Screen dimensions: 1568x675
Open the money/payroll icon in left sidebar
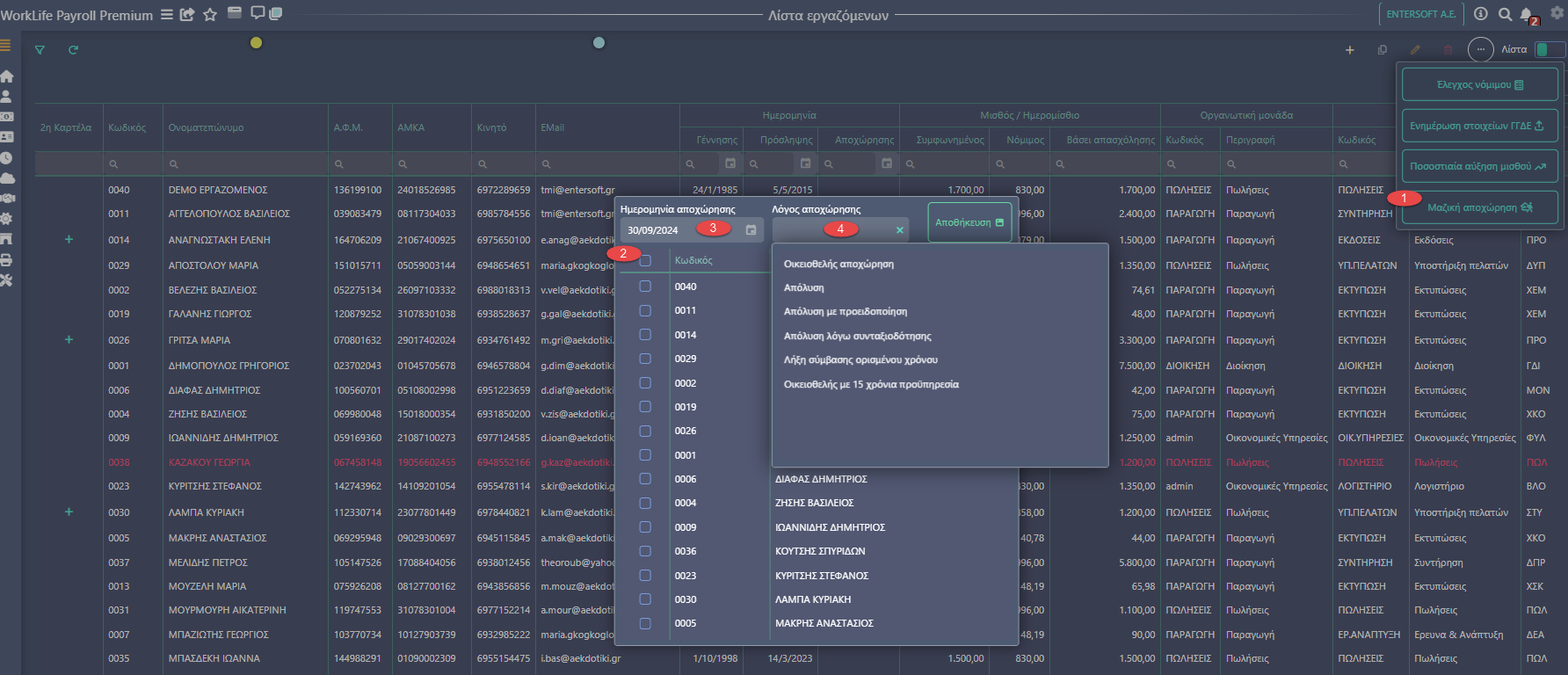[x=7, y=117]
